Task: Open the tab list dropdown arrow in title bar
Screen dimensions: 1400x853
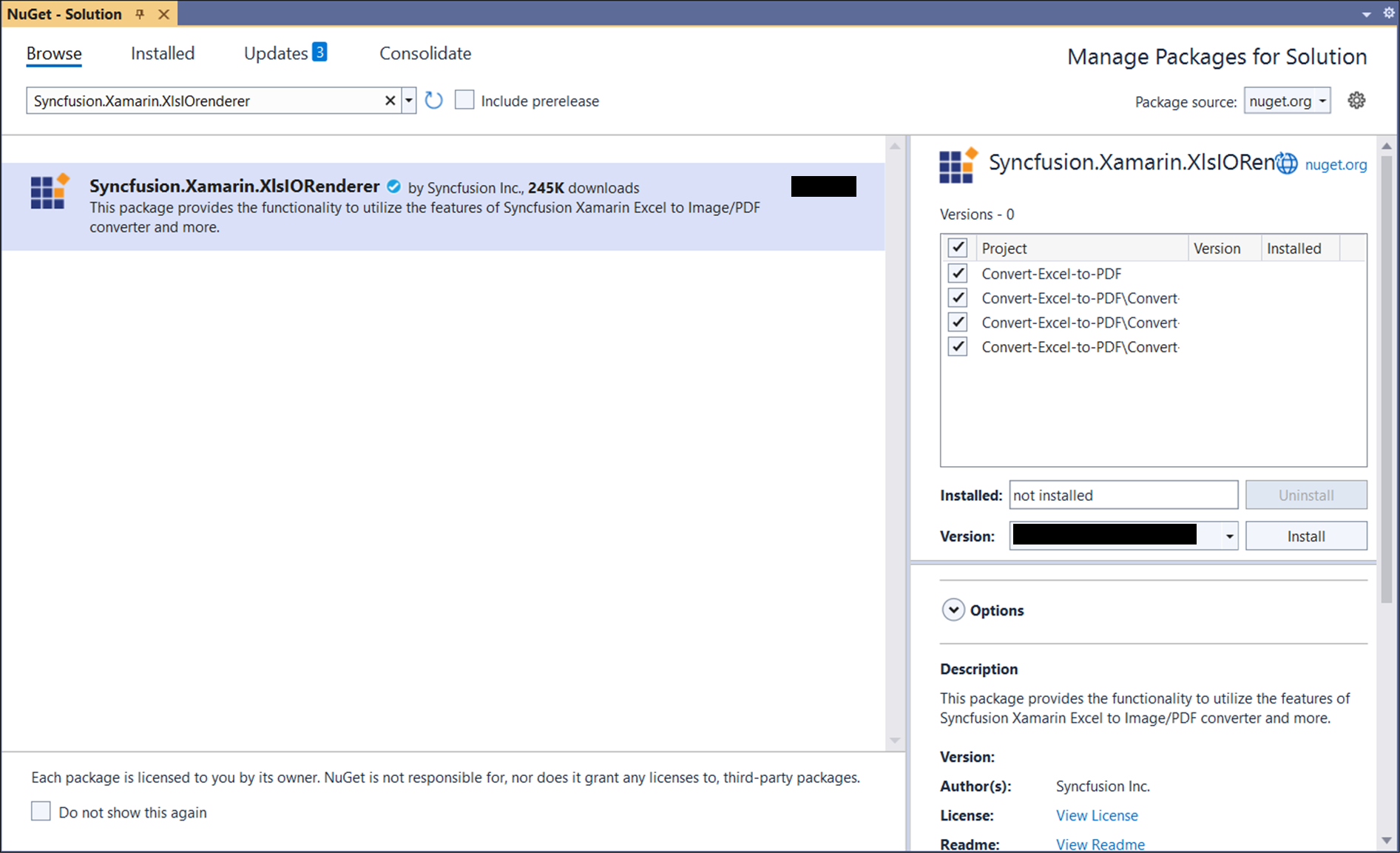Action: (x=1366, y=14)
